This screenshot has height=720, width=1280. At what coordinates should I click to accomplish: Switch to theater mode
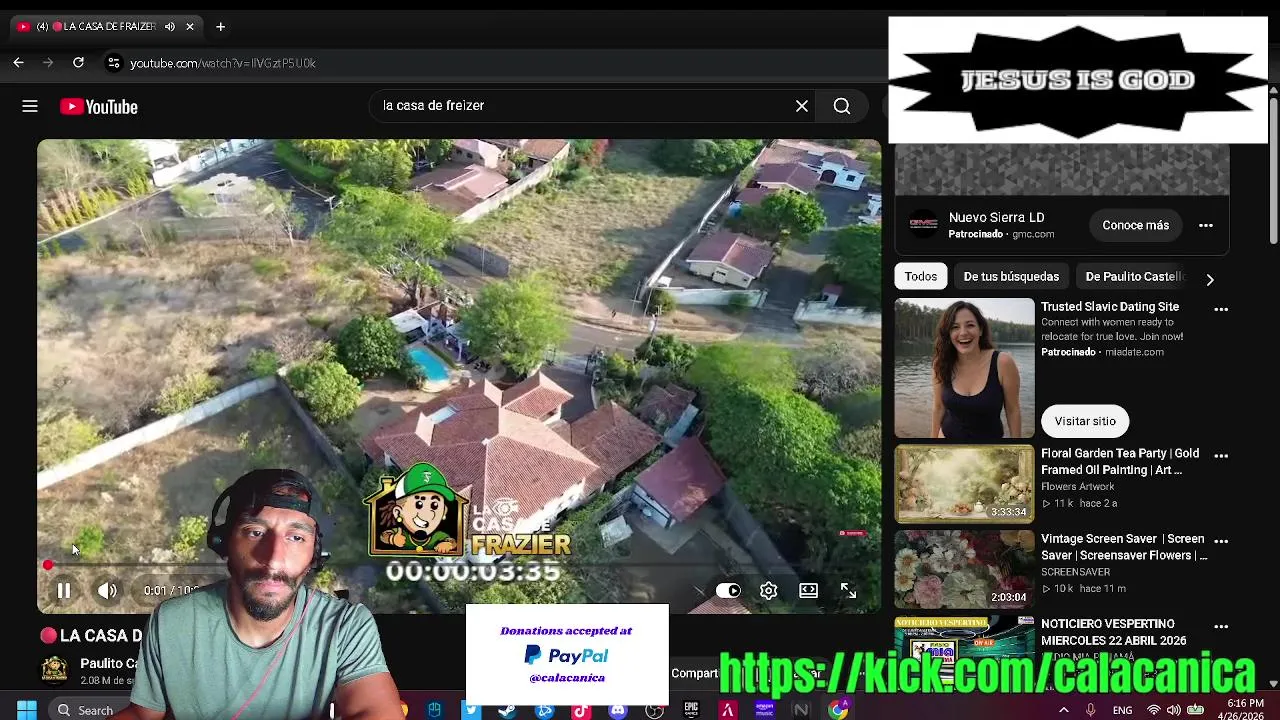coord(808,591)
